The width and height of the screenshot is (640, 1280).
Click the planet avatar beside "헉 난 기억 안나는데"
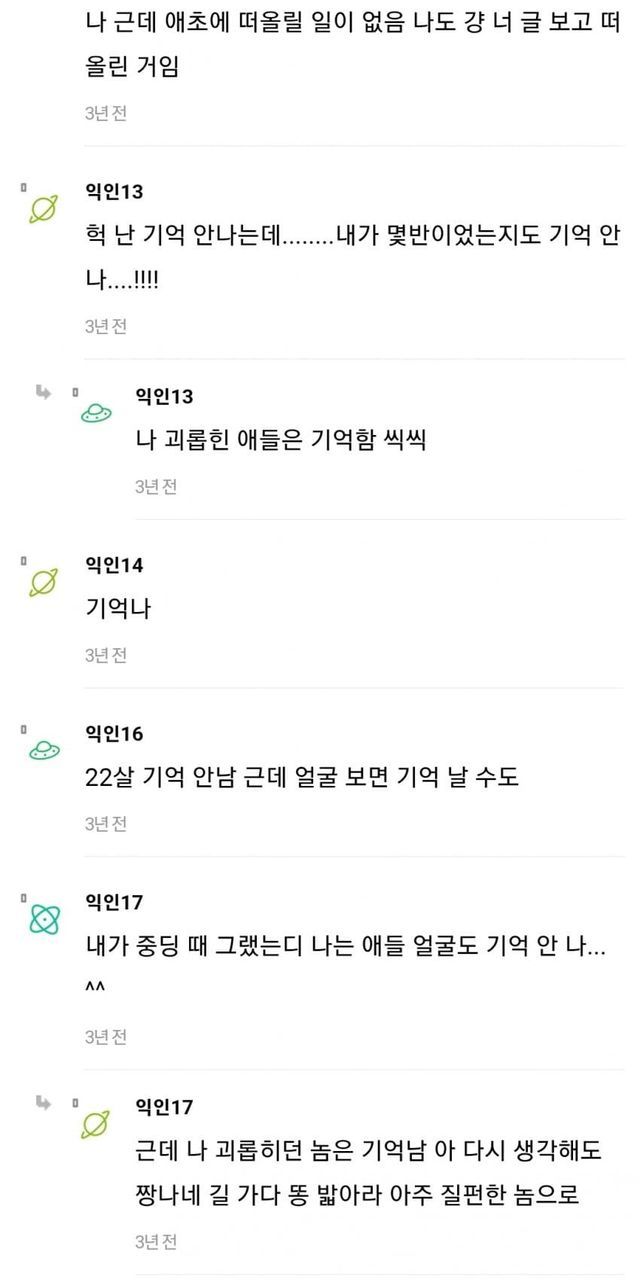click(x=43, y=209)
